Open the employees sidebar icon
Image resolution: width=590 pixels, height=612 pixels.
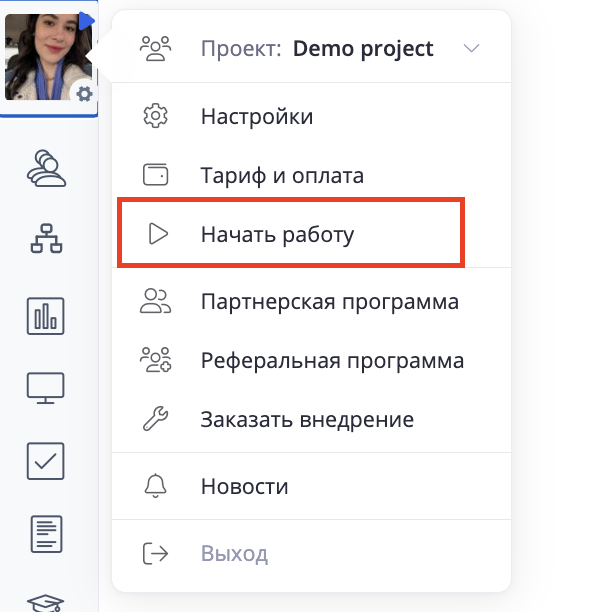tap(46, 168)
